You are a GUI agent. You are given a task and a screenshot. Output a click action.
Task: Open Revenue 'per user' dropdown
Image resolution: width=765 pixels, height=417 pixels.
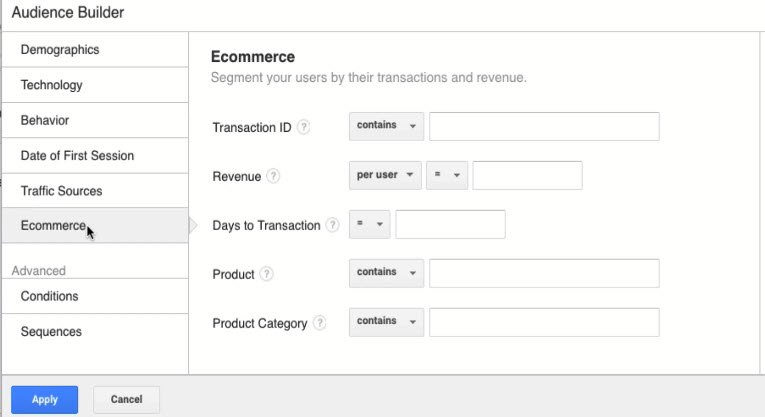386,175
